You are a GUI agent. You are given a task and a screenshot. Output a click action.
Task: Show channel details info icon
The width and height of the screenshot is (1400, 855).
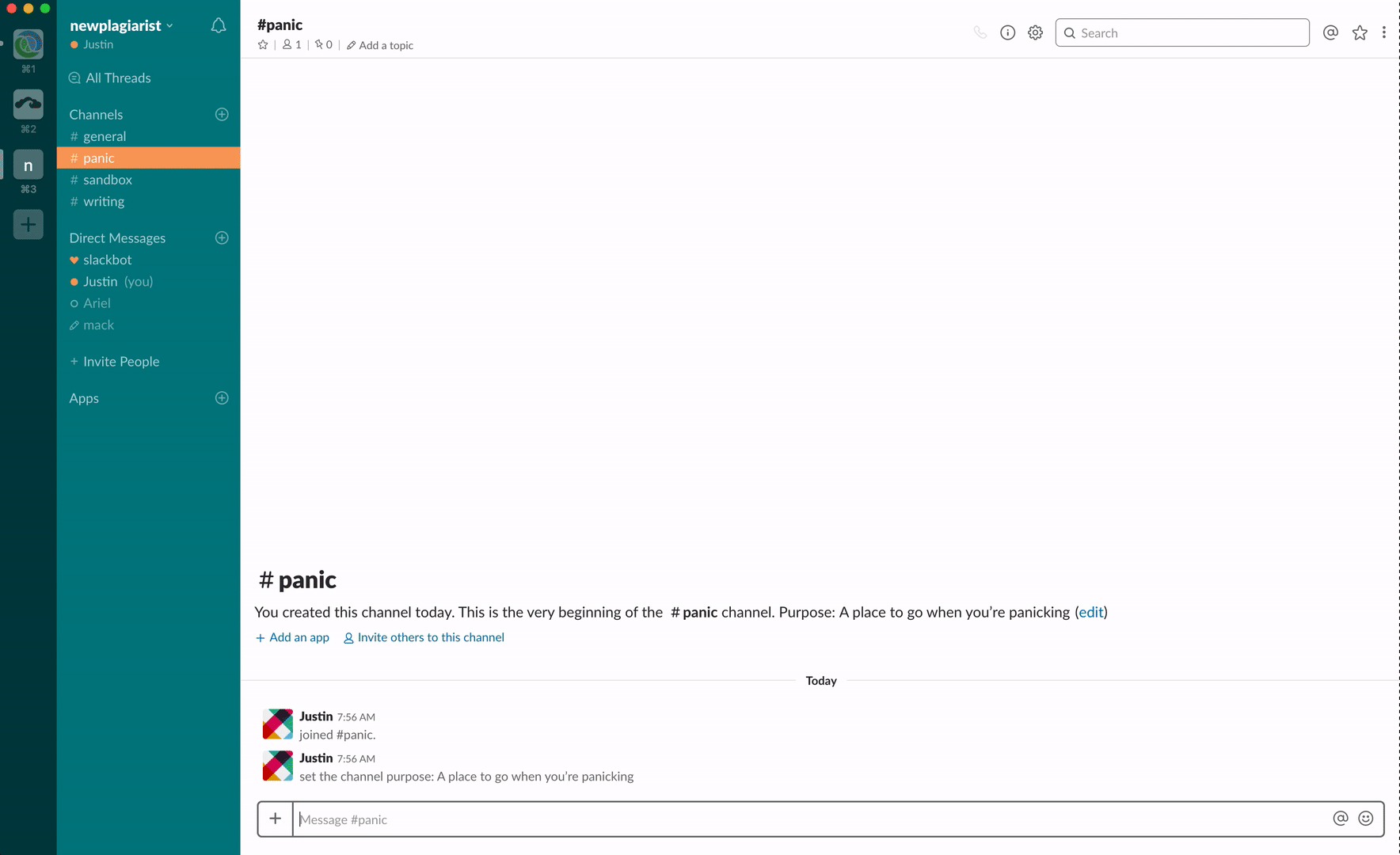click(1007, 32)
